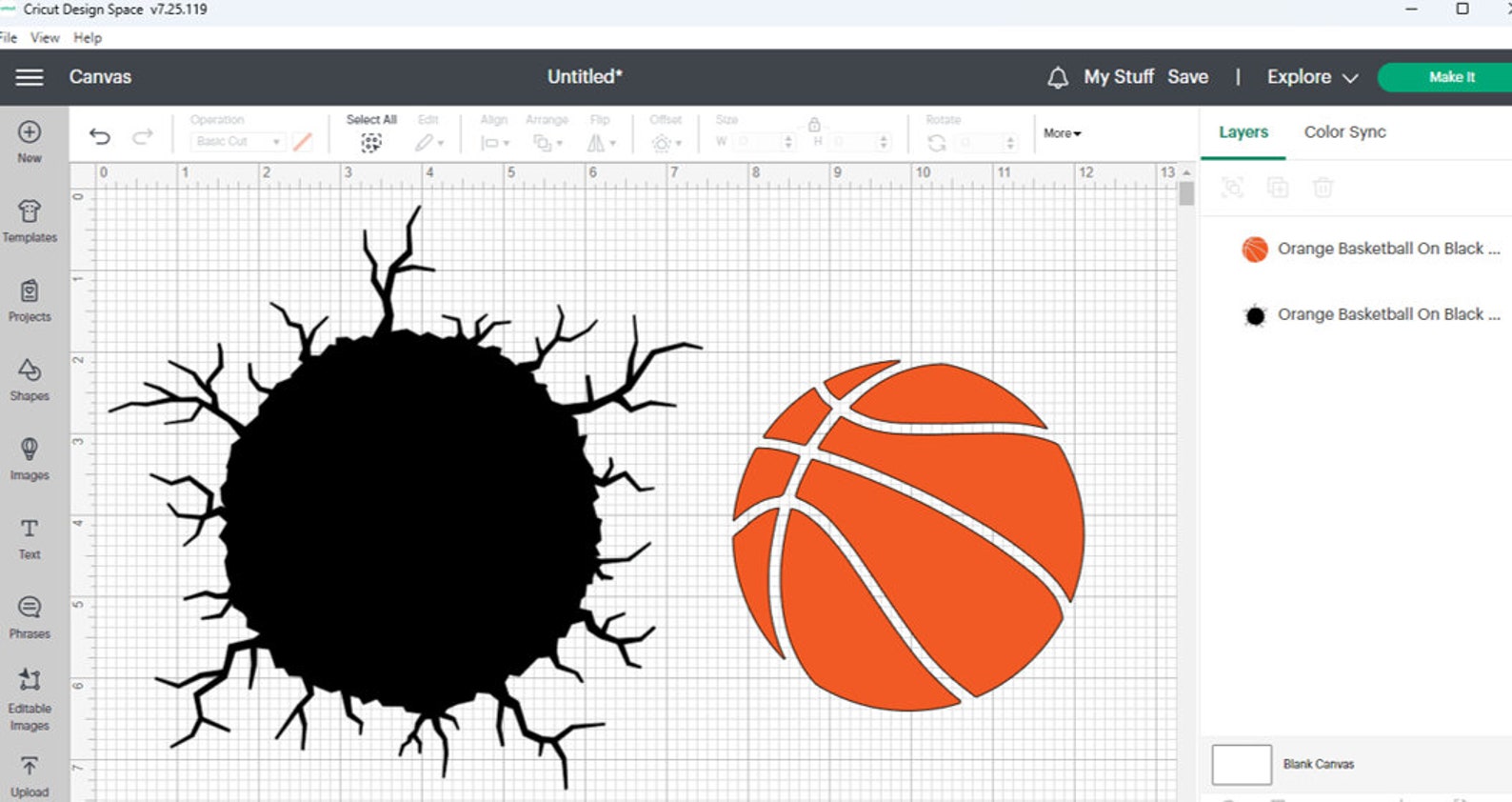
Task: Switch to the Color Sync tab
Action: point(1344,132)
